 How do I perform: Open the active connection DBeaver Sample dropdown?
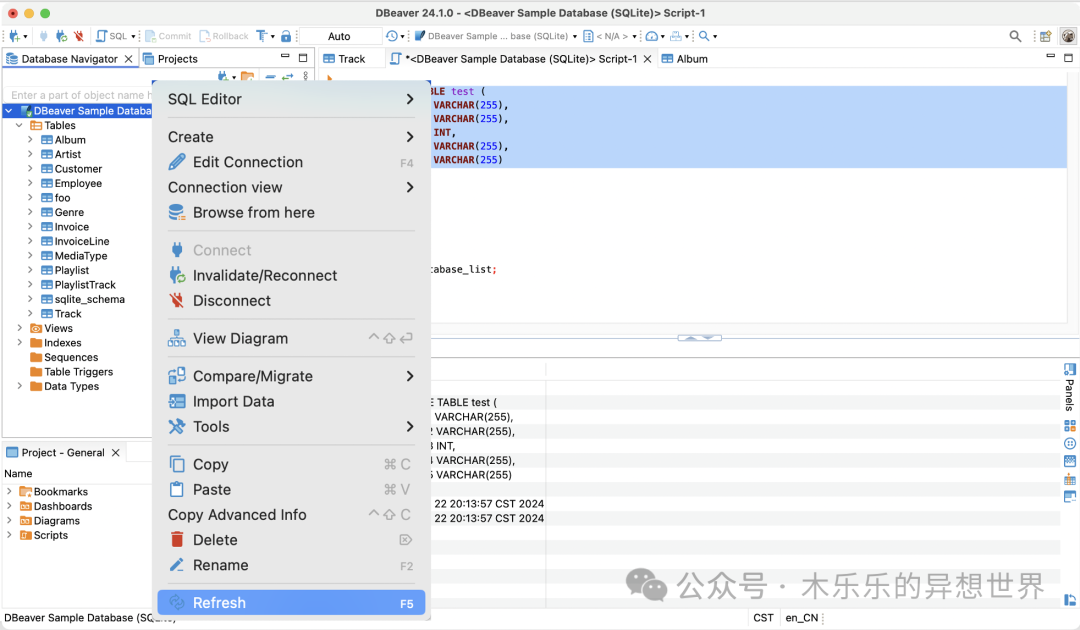[x=495, y=36]
